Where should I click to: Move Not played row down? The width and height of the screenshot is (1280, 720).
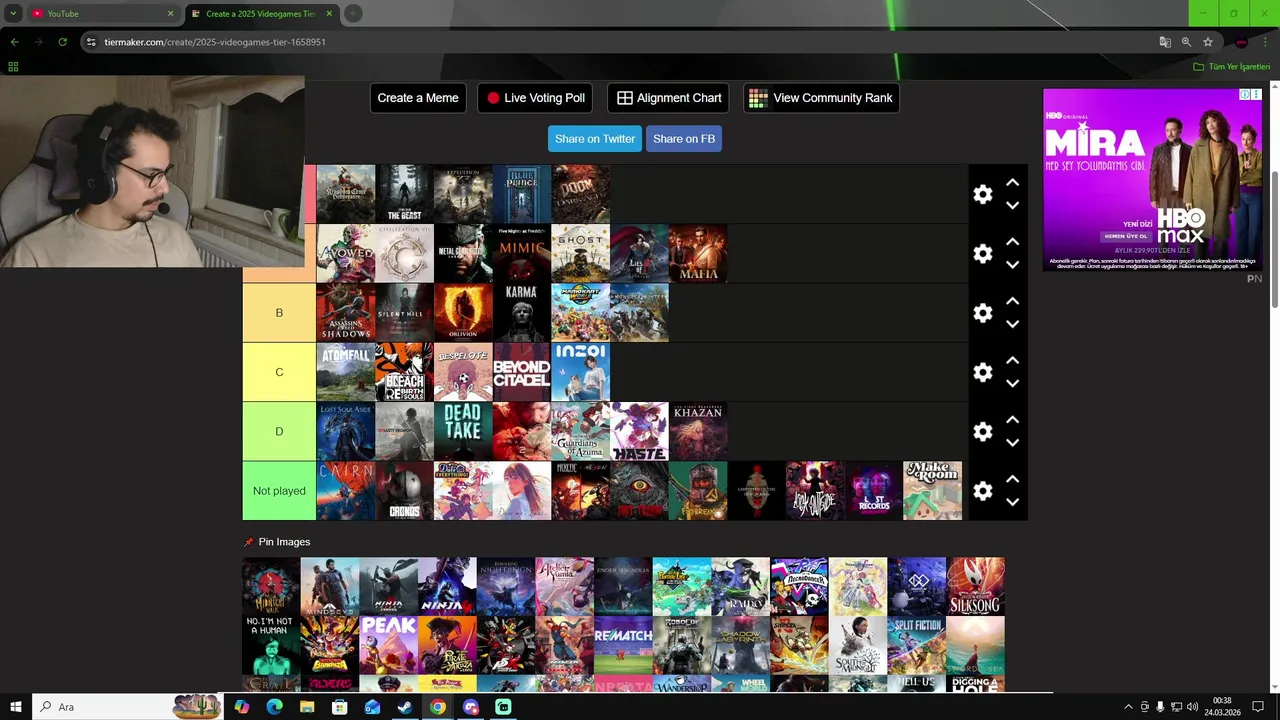click(x=1012, y=502)
